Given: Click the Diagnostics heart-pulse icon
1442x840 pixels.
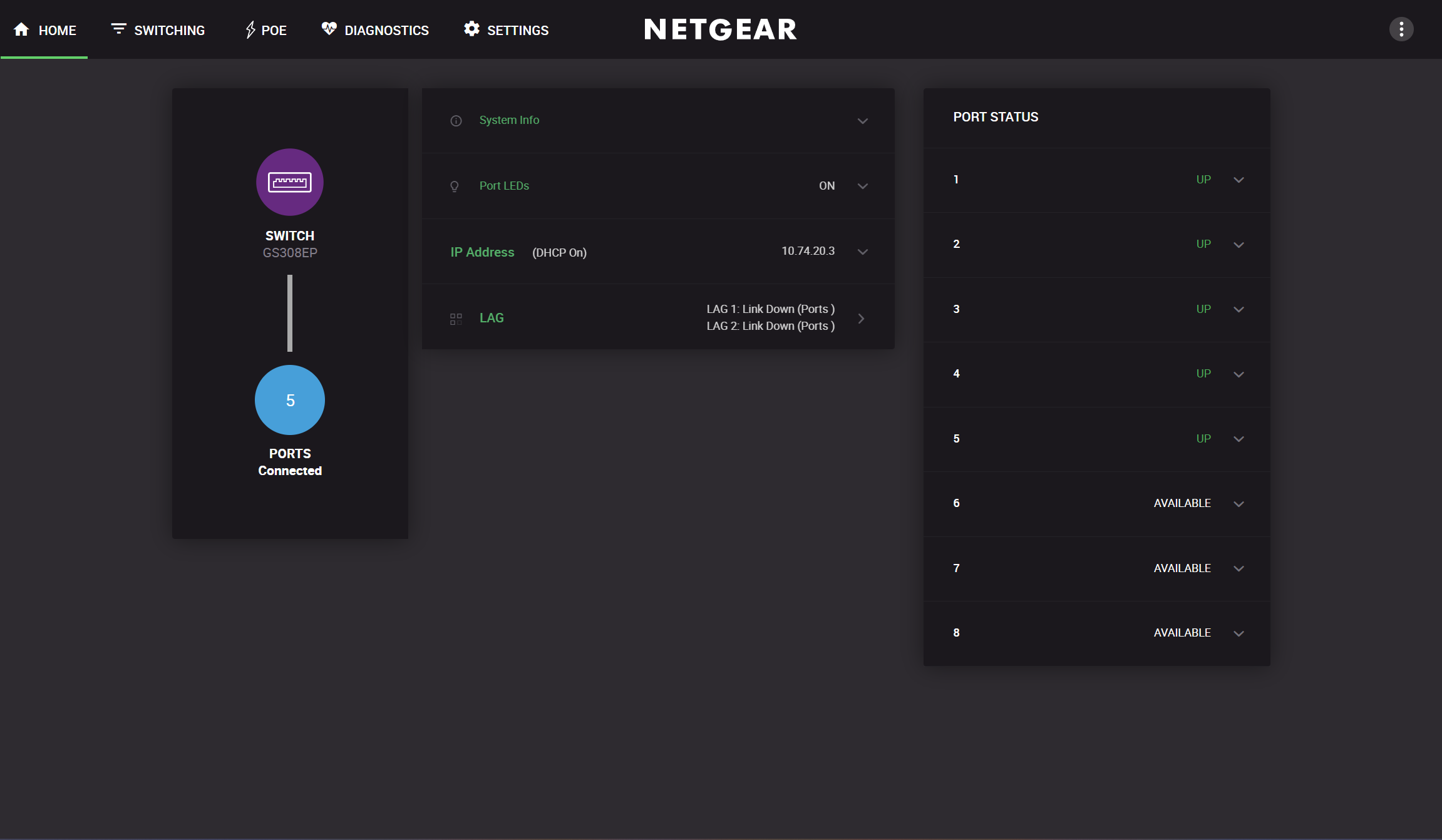Looking at the screenshot, I should (329, 29).
